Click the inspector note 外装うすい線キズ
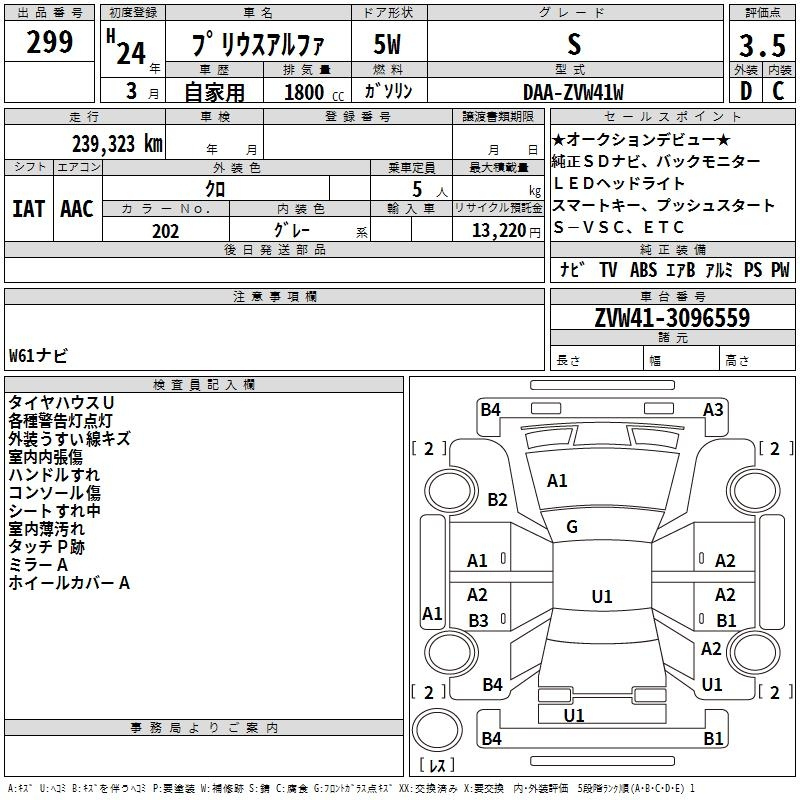This screenshot has width=800, height=800. point(69,439)
